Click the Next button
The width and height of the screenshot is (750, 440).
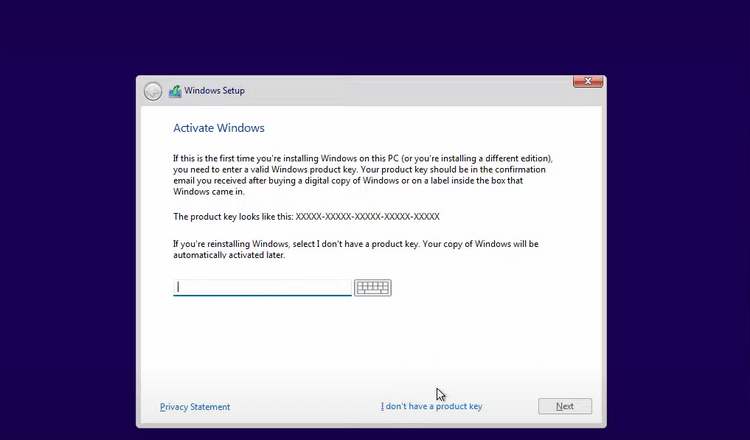click(x=565, y=406)
